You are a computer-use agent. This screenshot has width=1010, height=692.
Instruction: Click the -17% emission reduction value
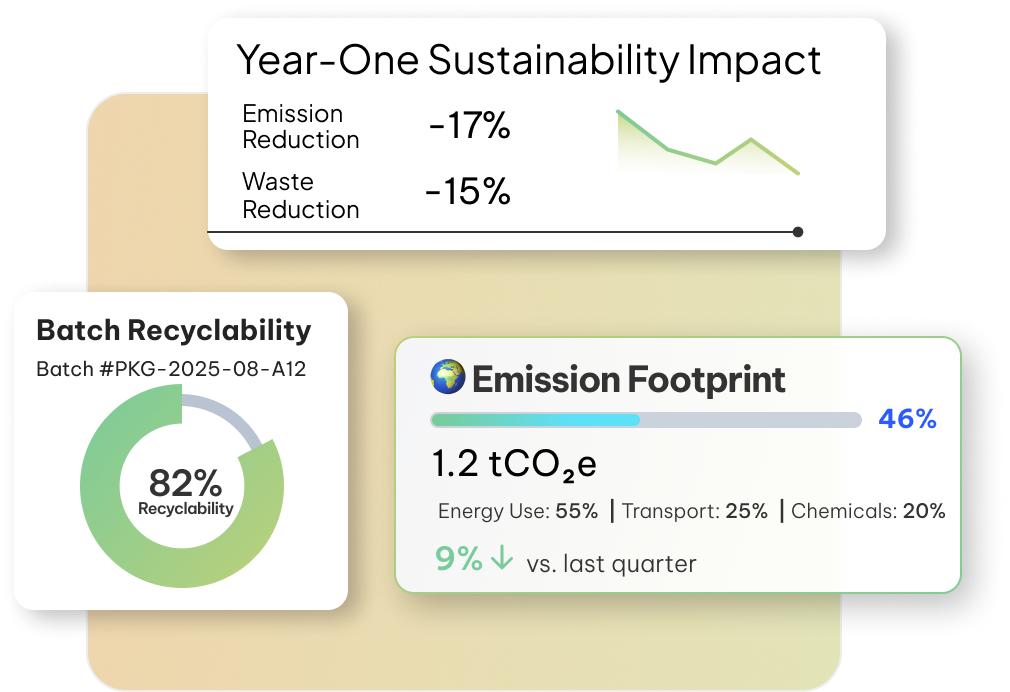coord(469,127)
